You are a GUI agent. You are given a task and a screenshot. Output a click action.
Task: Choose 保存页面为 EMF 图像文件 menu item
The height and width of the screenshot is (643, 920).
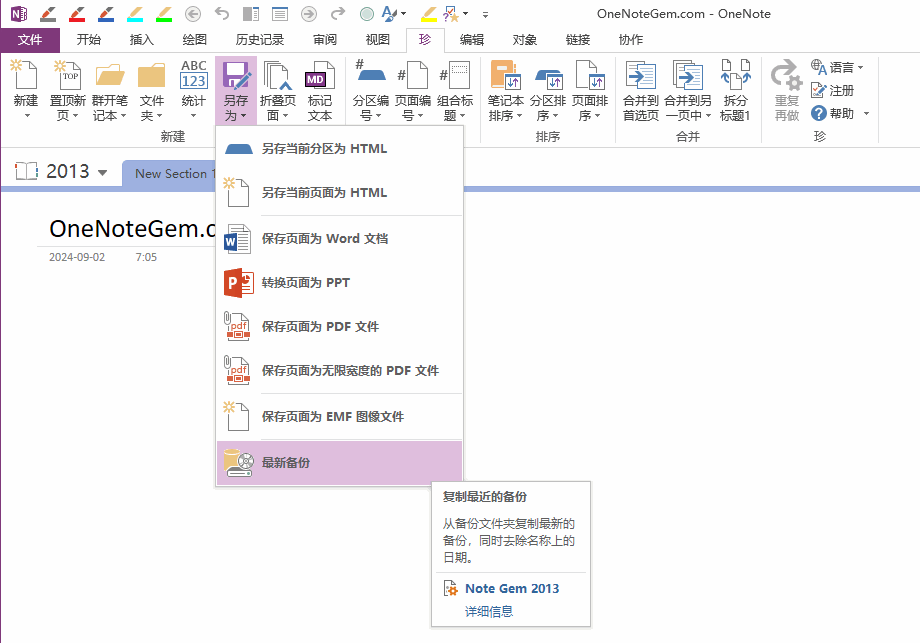pos(340,417)
